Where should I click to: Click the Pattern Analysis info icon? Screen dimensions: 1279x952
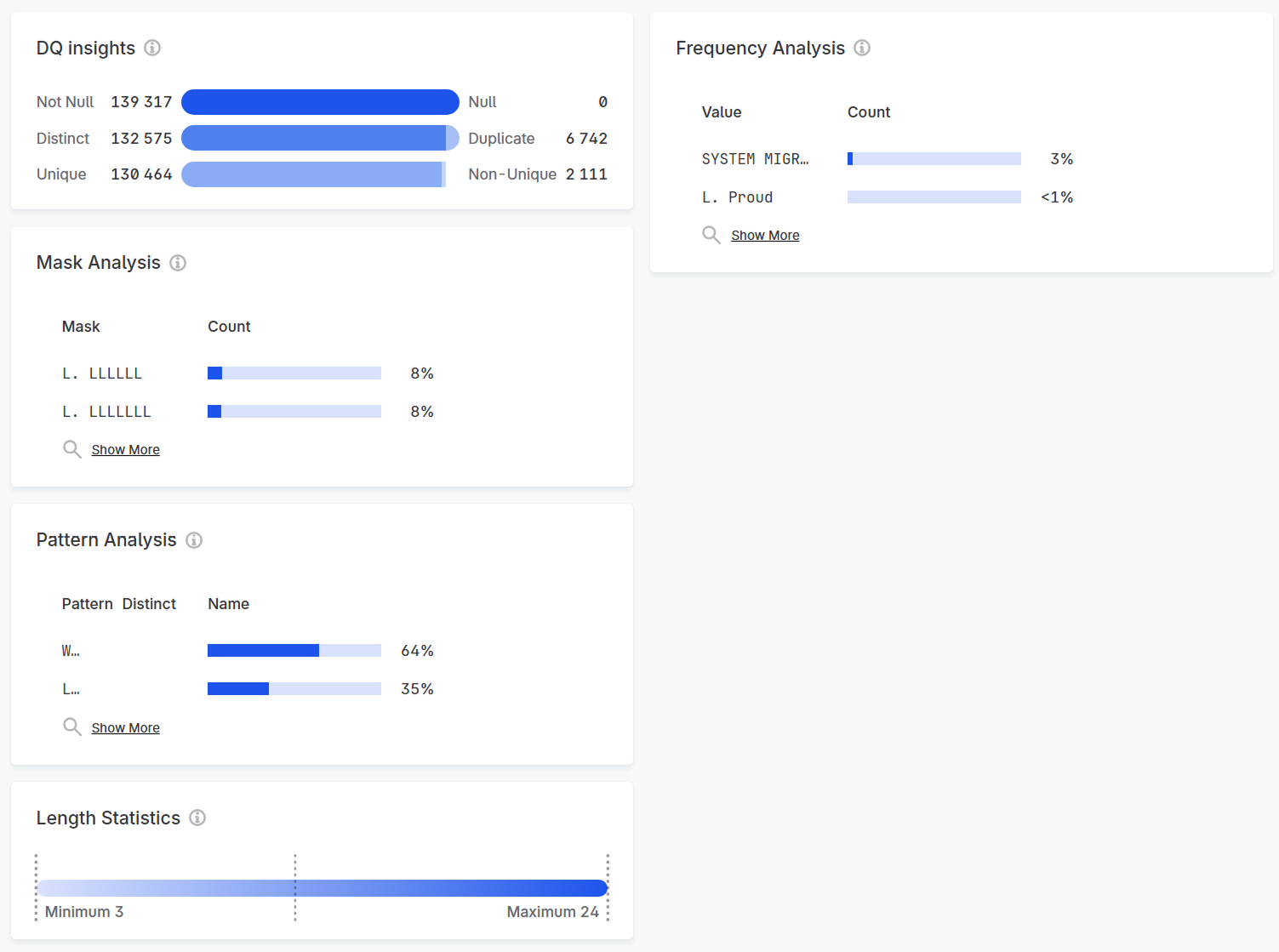coord(194,540)
